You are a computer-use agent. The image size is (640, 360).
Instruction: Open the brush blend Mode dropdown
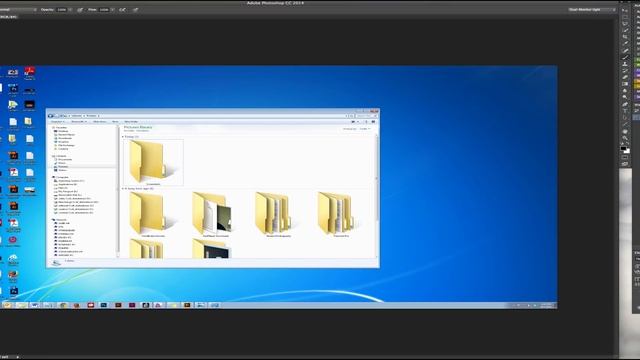point(18,9)
